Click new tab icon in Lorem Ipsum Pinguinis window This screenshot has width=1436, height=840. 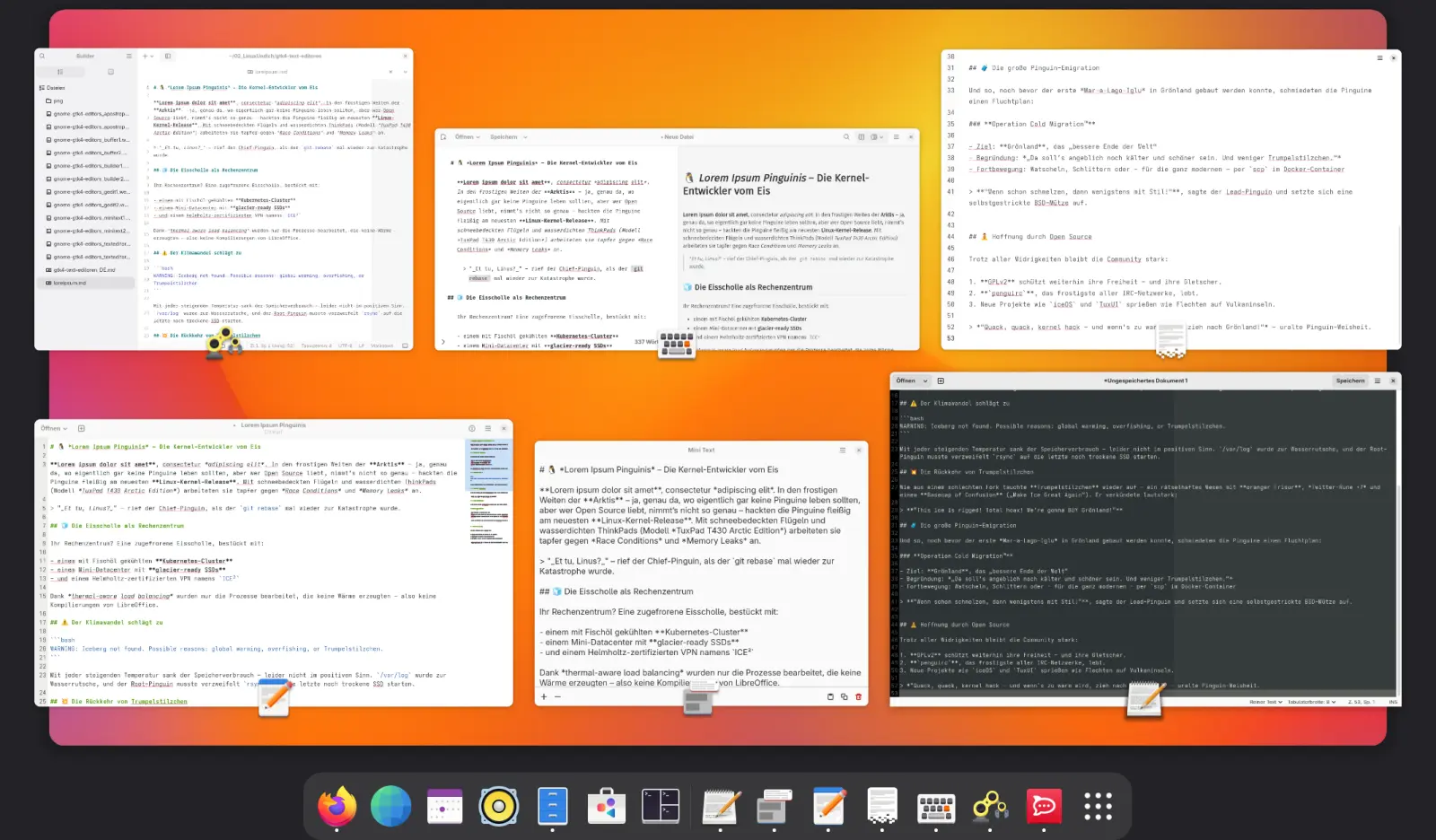(x=82, y=428)
